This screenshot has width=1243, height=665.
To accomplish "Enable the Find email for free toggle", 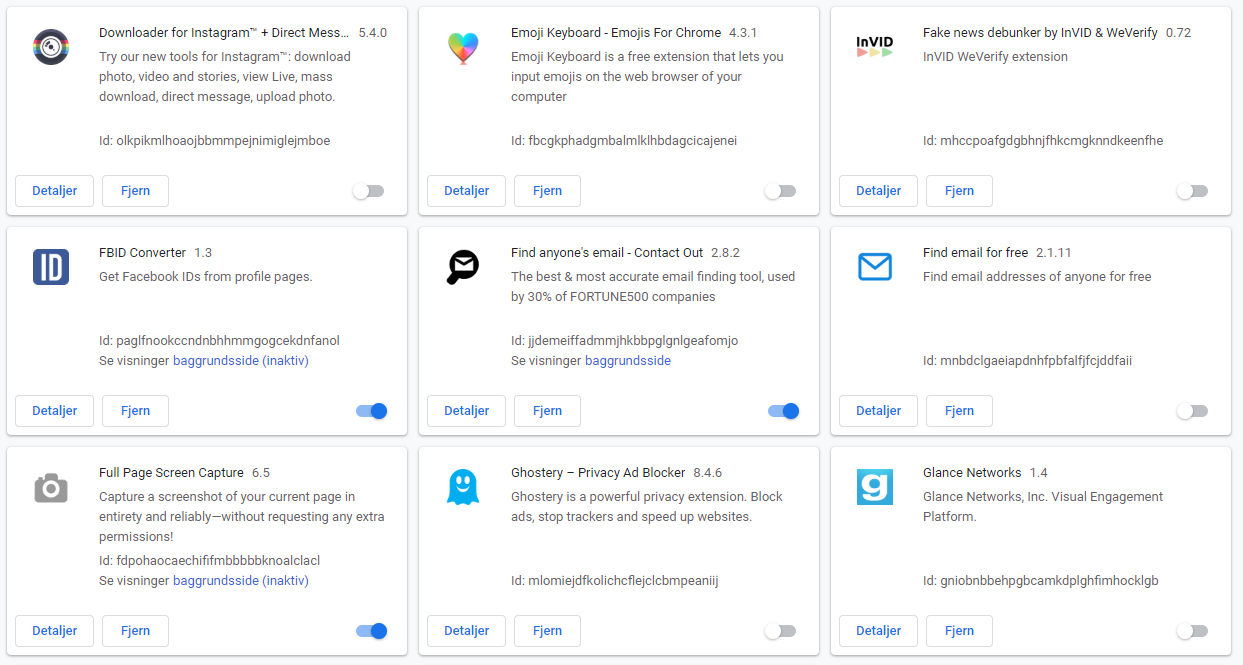I will click(x=1192, y=411).
